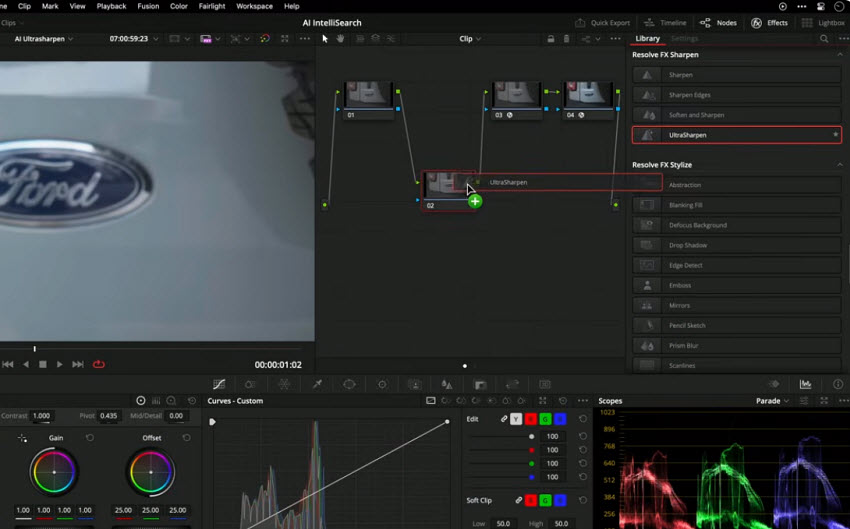Image resolution: width=850 pixels, height=529 pixels.
Task: Select the pointer tool in node editor
Action: 325,38
